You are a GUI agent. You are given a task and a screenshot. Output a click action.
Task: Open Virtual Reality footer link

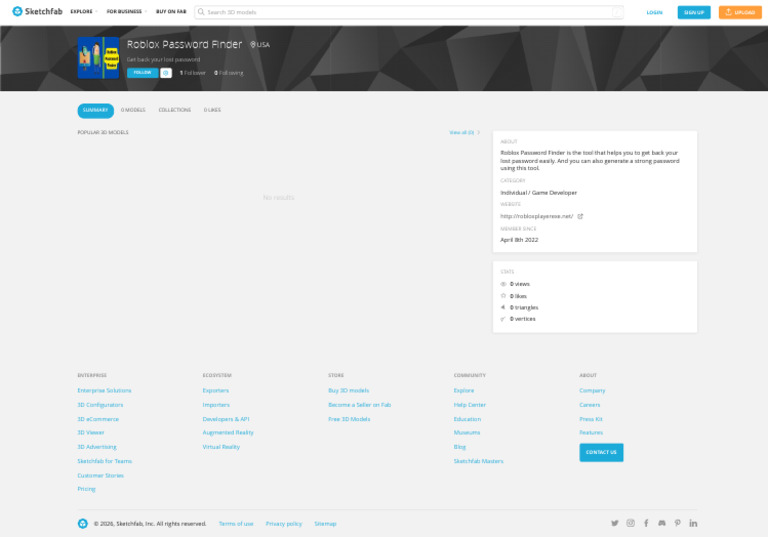click(x=221, y=447)
